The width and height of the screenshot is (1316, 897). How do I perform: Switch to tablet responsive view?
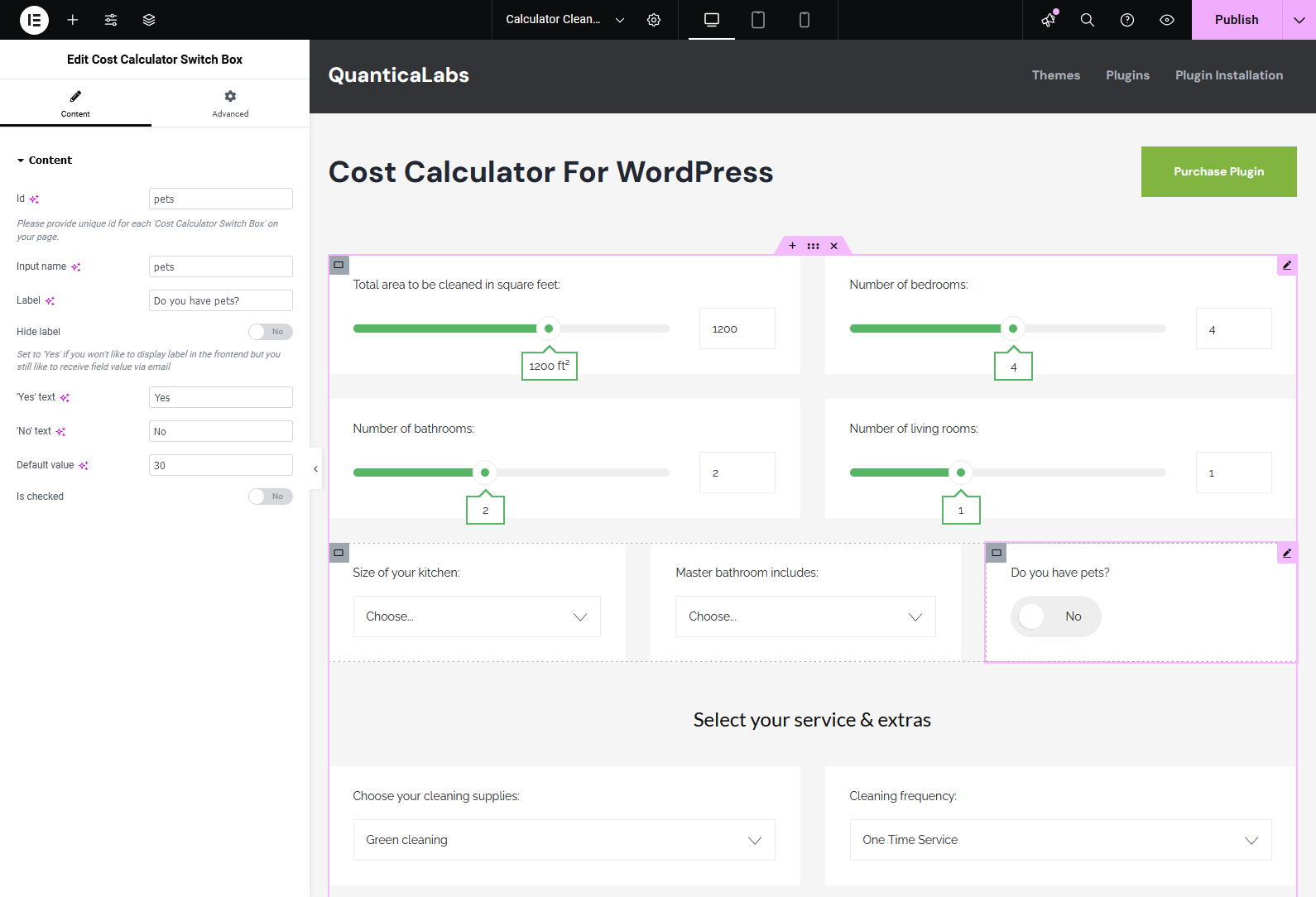pyautogui.click(x=758, y=20)
